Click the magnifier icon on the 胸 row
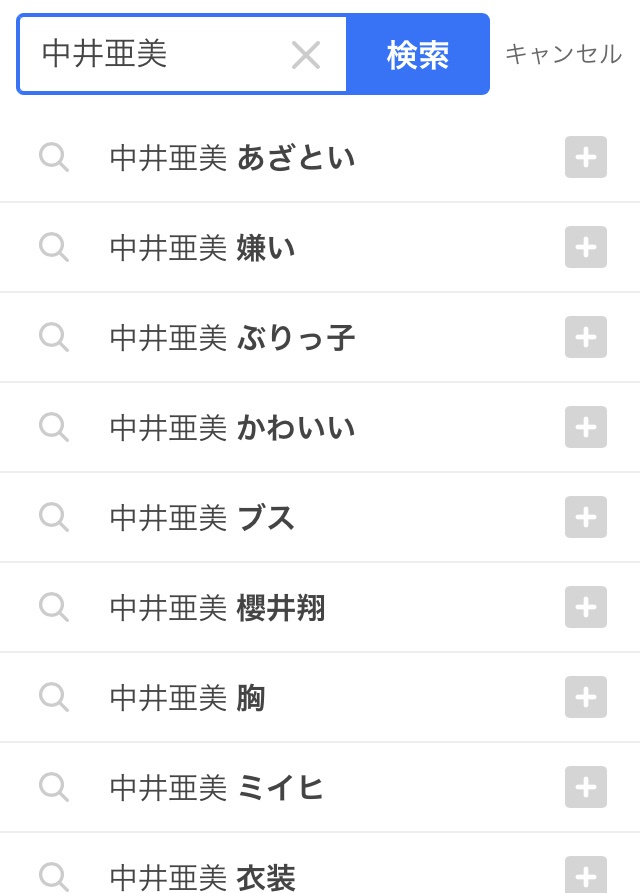640x893 pixels. pyautogui.click(x=53, y=697)
